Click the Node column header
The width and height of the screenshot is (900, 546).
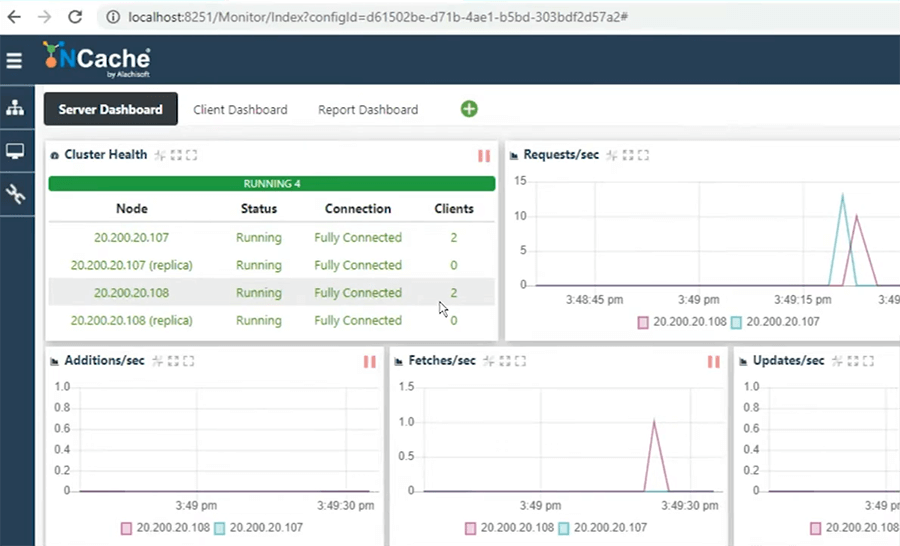coord(131,209)
